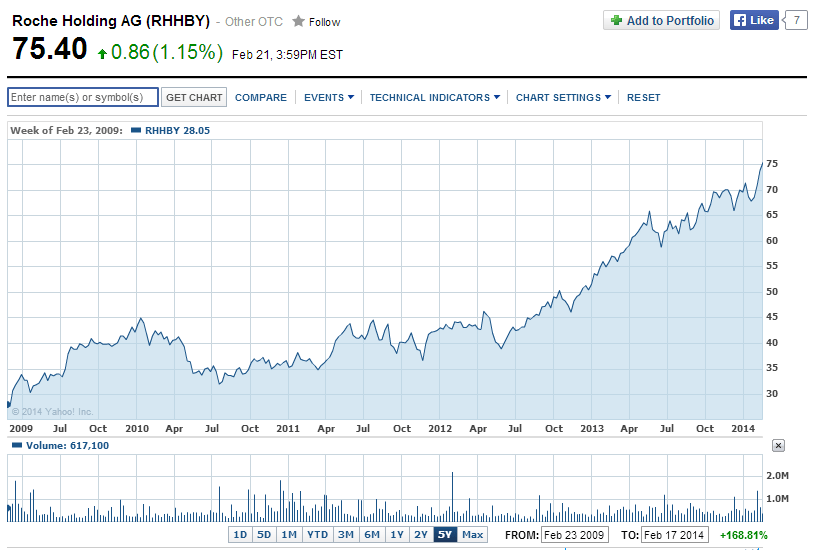The image size is (822, 550).
Task: Click the RESET link
Action: pos(643,98)
